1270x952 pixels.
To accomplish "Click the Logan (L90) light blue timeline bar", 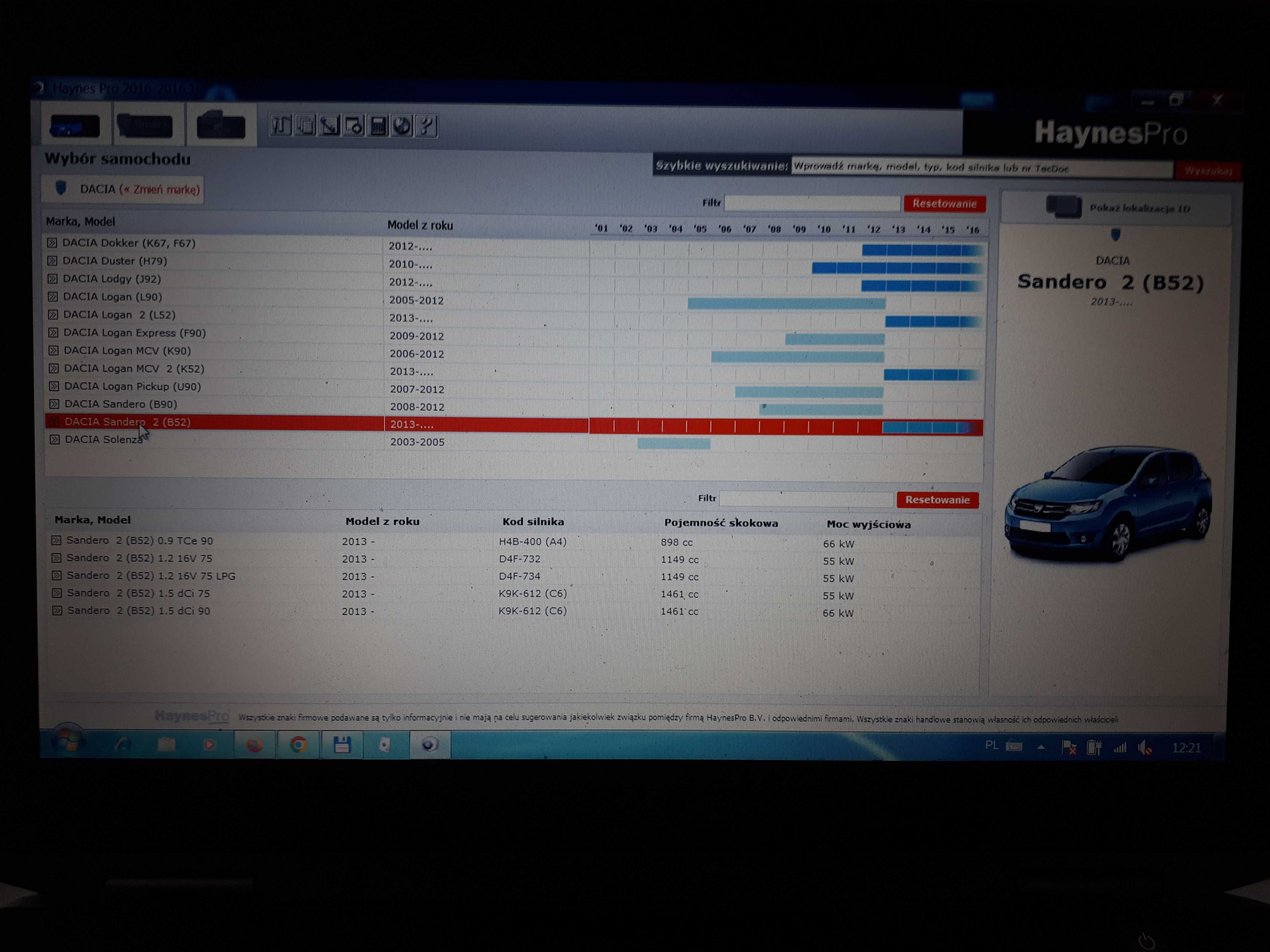I will point(787,303).
